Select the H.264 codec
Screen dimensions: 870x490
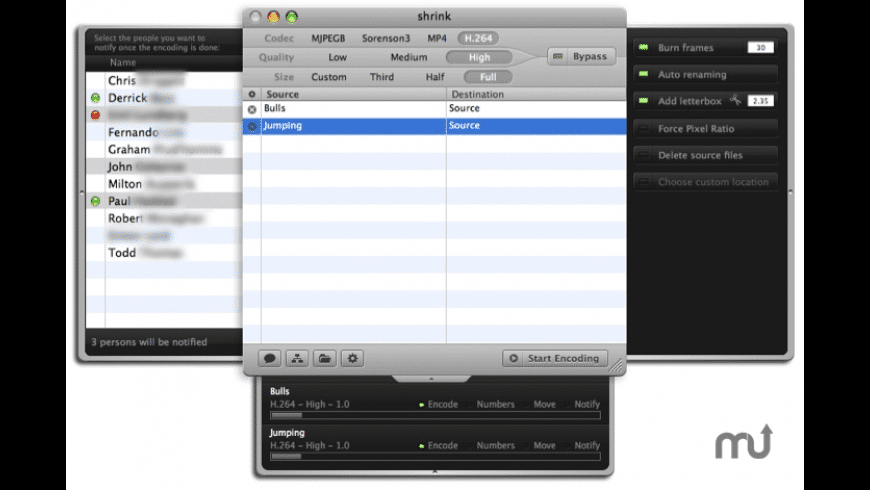click(x=478, y=38)
